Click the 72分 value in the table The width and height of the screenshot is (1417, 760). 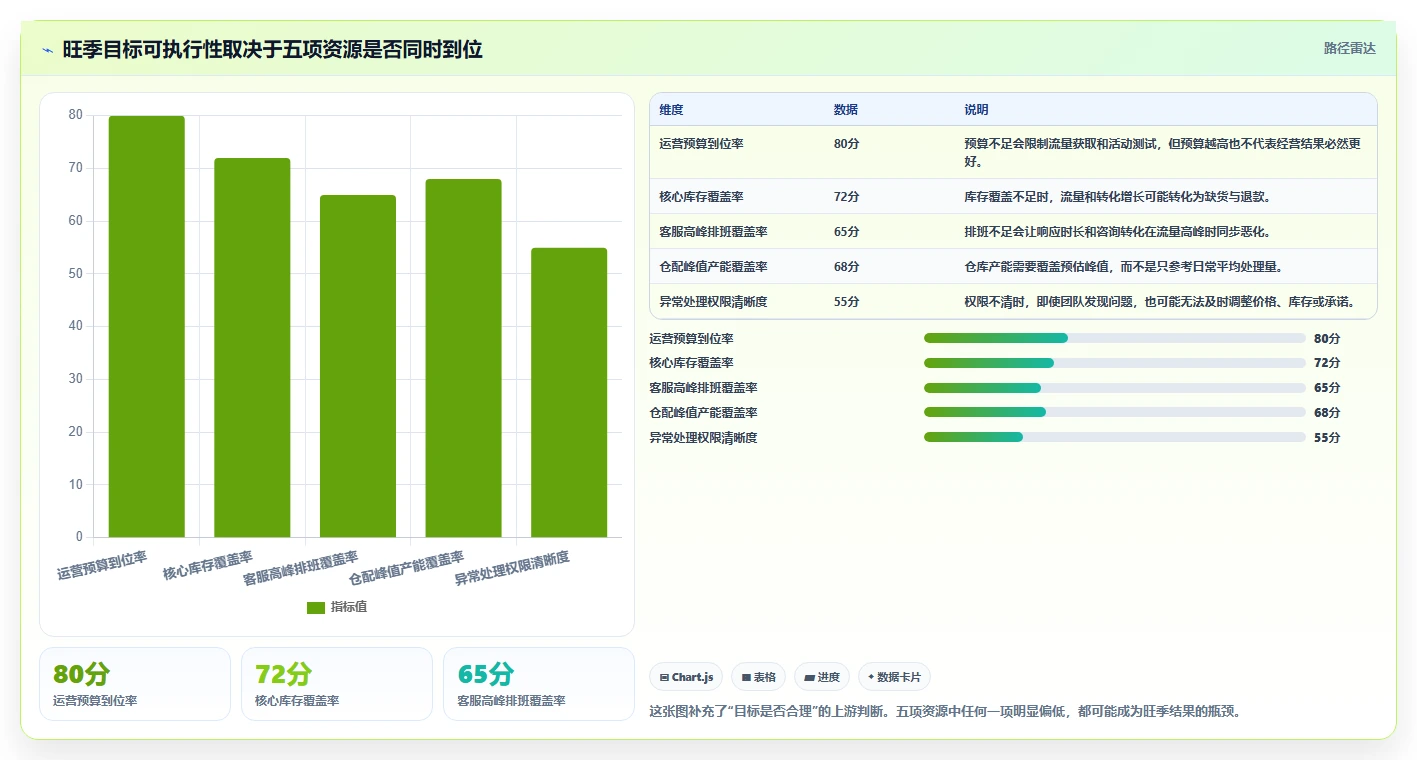pos(846,197)
